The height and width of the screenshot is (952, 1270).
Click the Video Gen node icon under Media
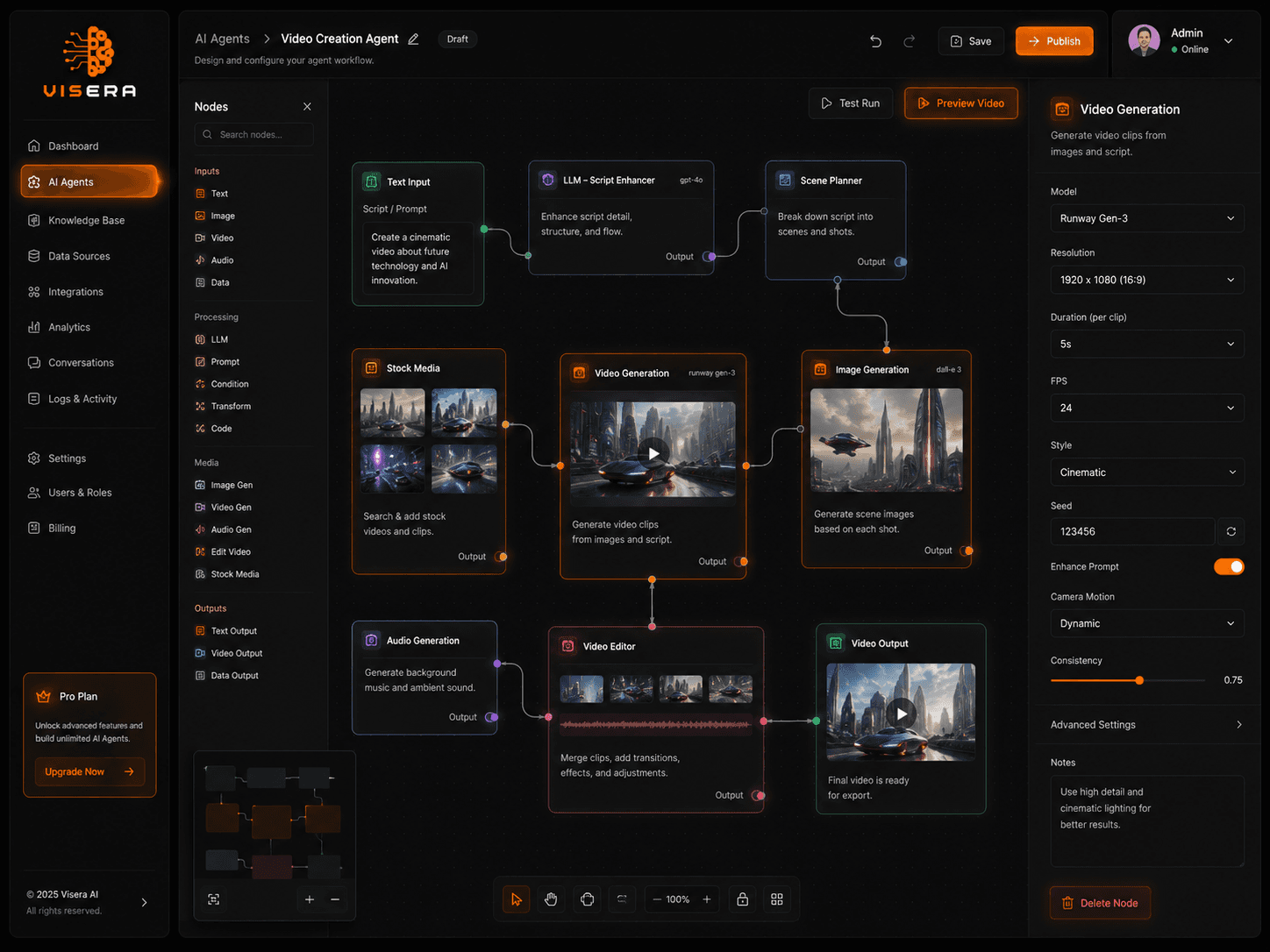coord(200,508)
